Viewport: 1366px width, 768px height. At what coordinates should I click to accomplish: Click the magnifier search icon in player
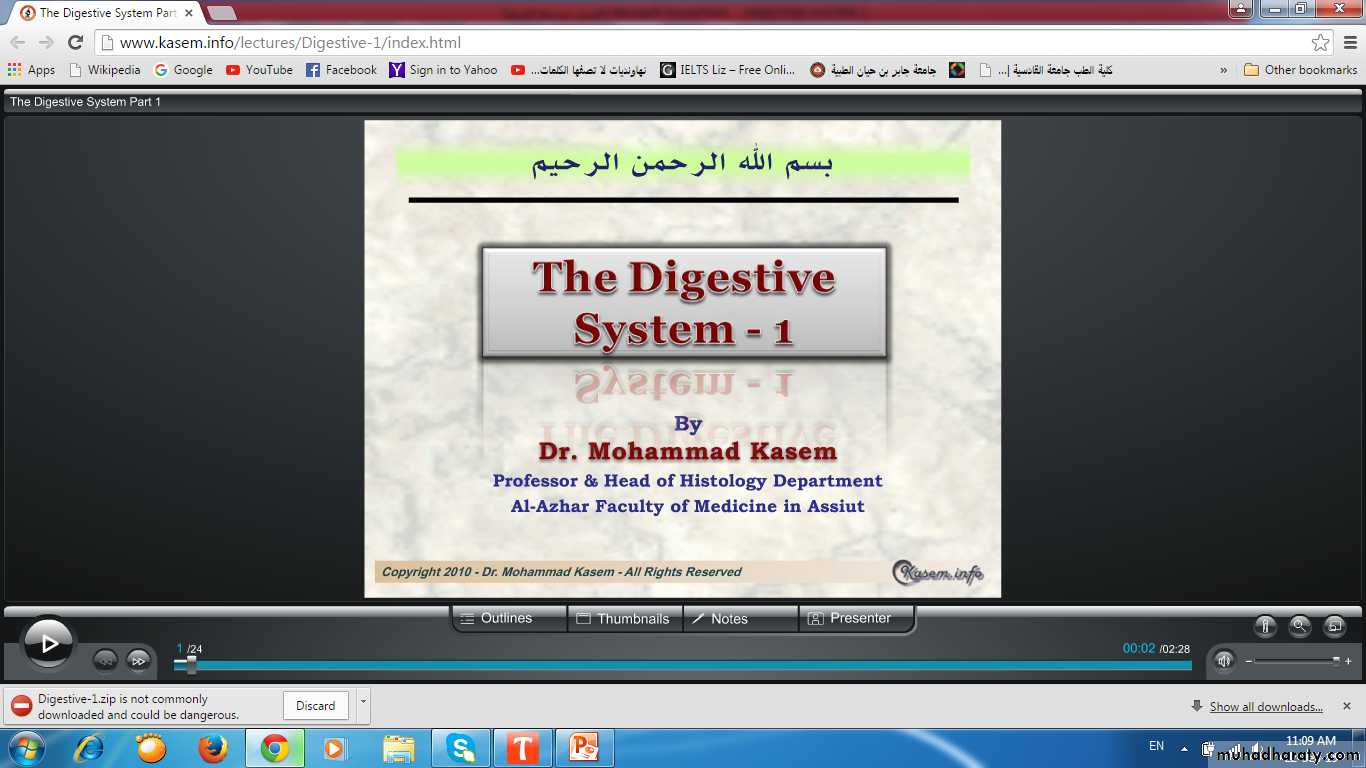point(1299,627)
